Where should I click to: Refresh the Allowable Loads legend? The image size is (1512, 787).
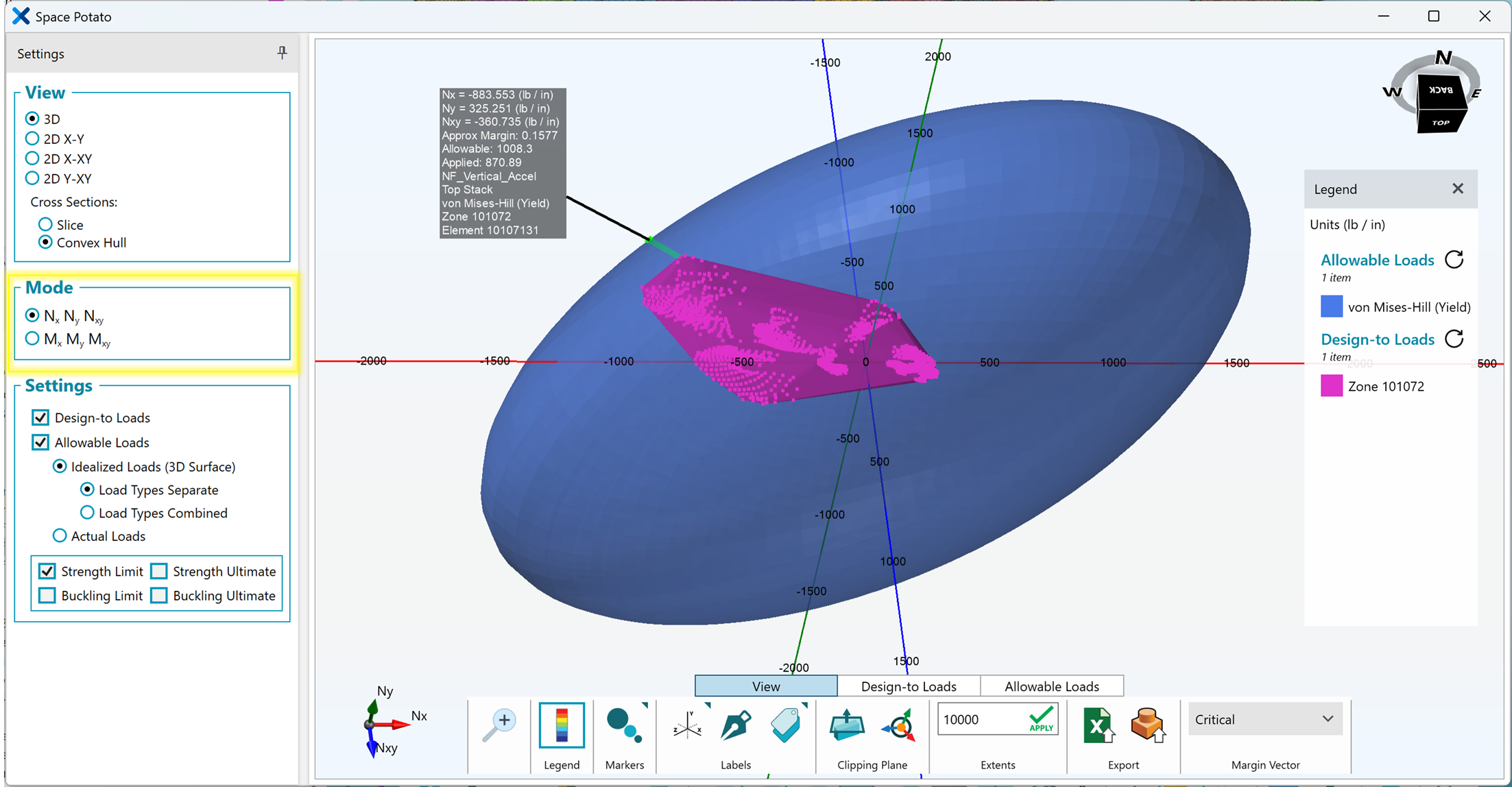click(x=1454, y=260)
